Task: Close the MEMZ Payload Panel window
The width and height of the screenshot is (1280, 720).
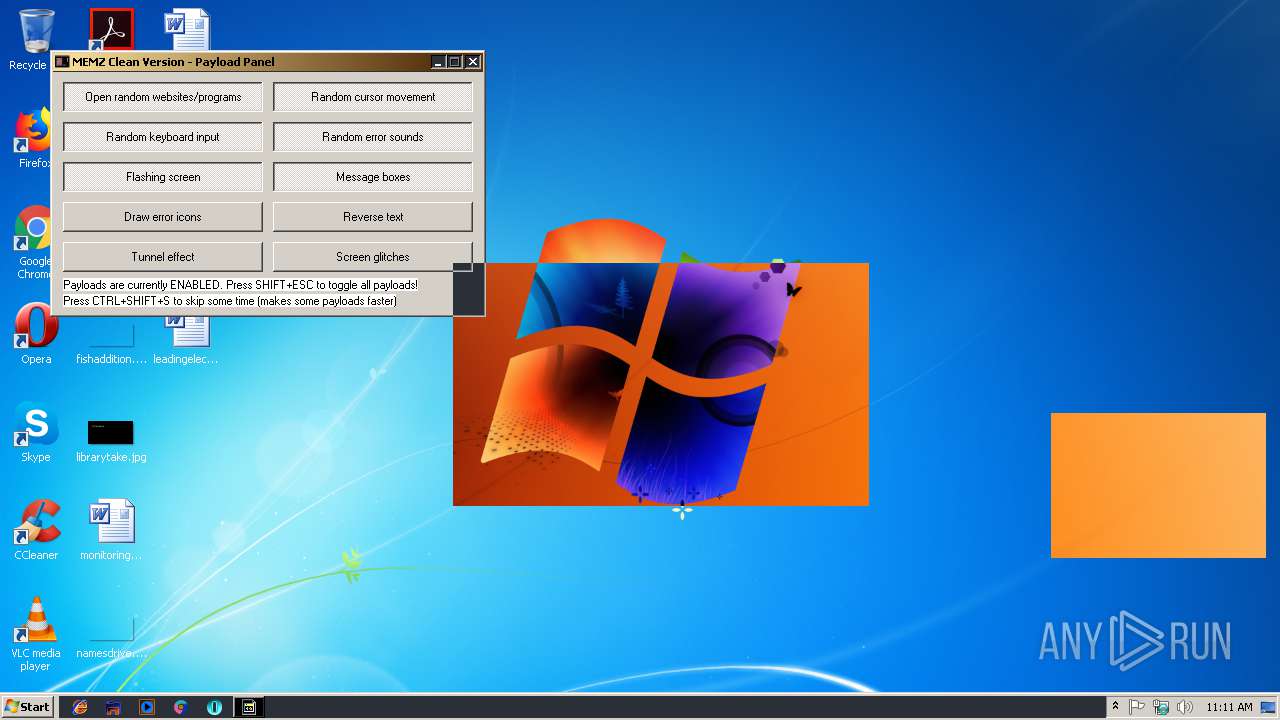Action: coord(473,62)
